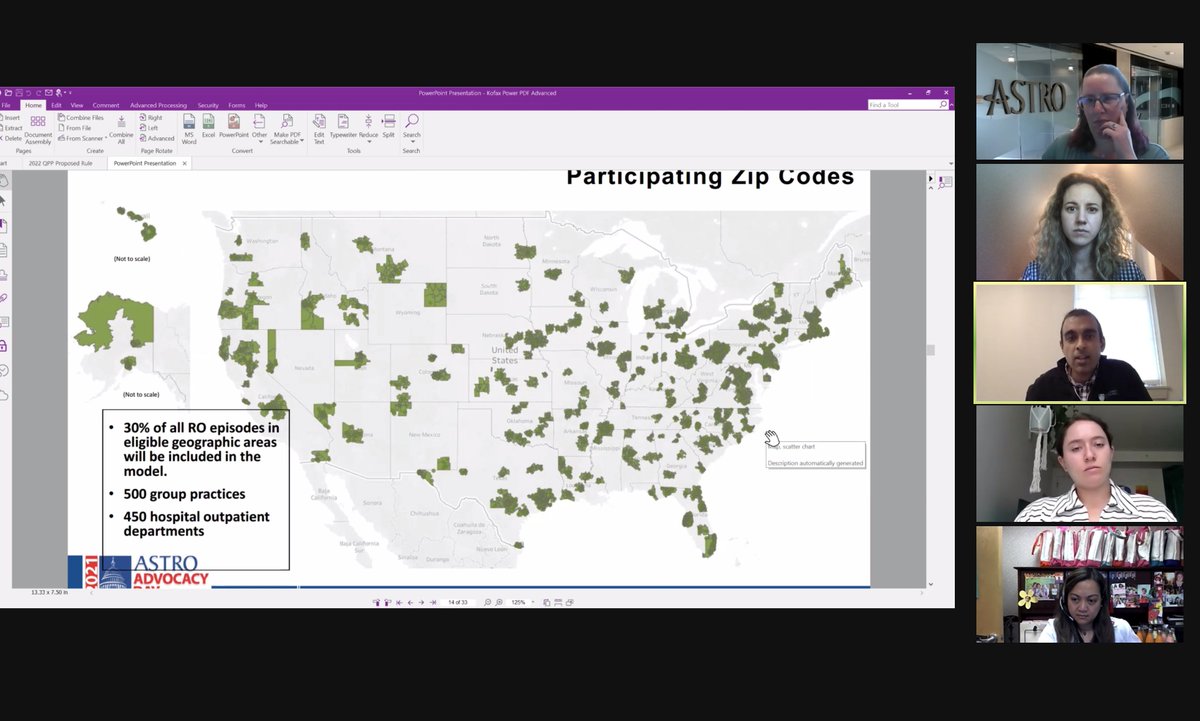Click the zoom out magnifier icon

(487, 602)
